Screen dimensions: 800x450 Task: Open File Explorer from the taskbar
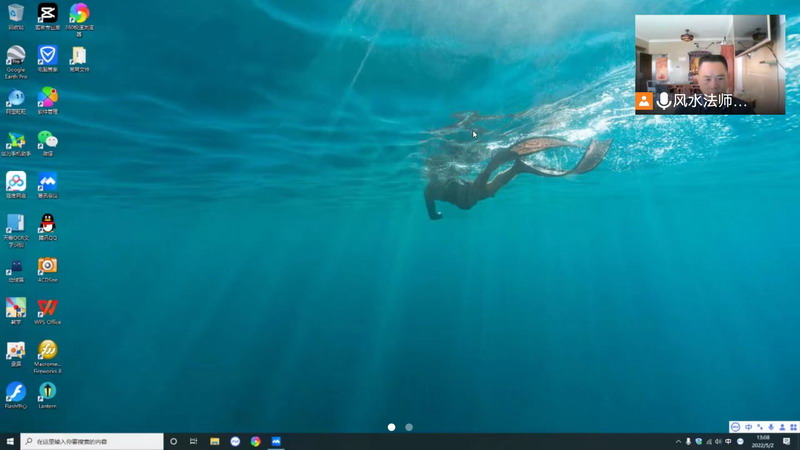(215, 441)
